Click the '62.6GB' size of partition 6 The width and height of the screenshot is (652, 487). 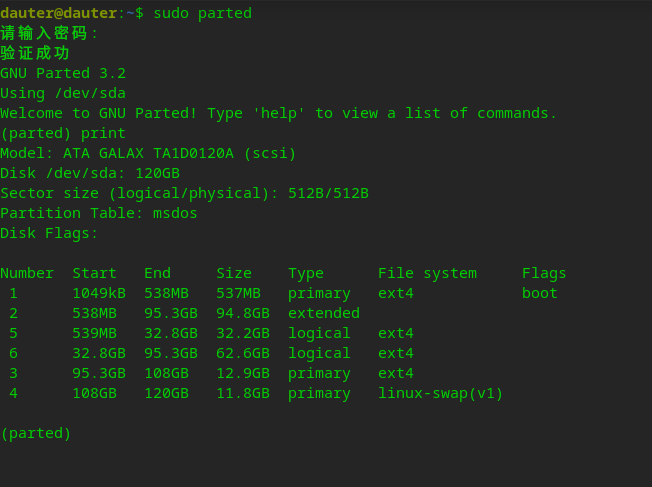(243, 353)
